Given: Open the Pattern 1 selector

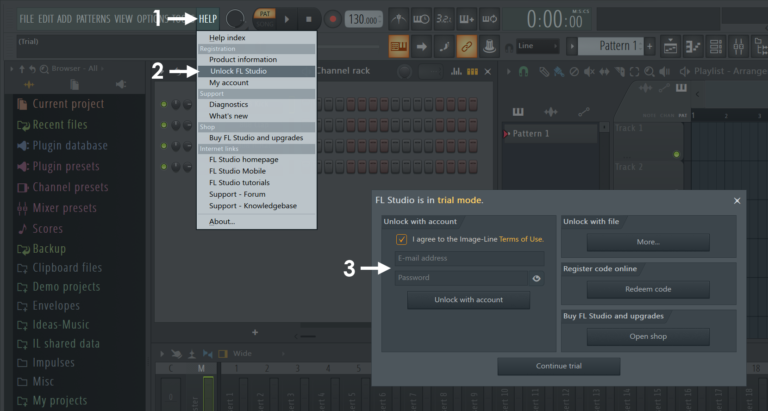Looking at the screenshot, I should point(610,47).
